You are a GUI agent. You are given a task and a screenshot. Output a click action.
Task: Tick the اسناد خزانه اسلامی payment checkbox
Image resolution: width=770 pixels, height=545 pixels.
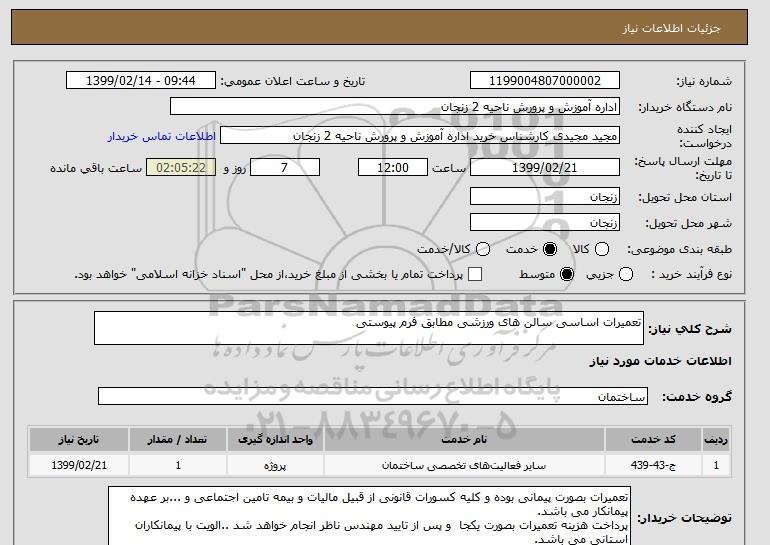pyautogui.click(x=475, y=274)
